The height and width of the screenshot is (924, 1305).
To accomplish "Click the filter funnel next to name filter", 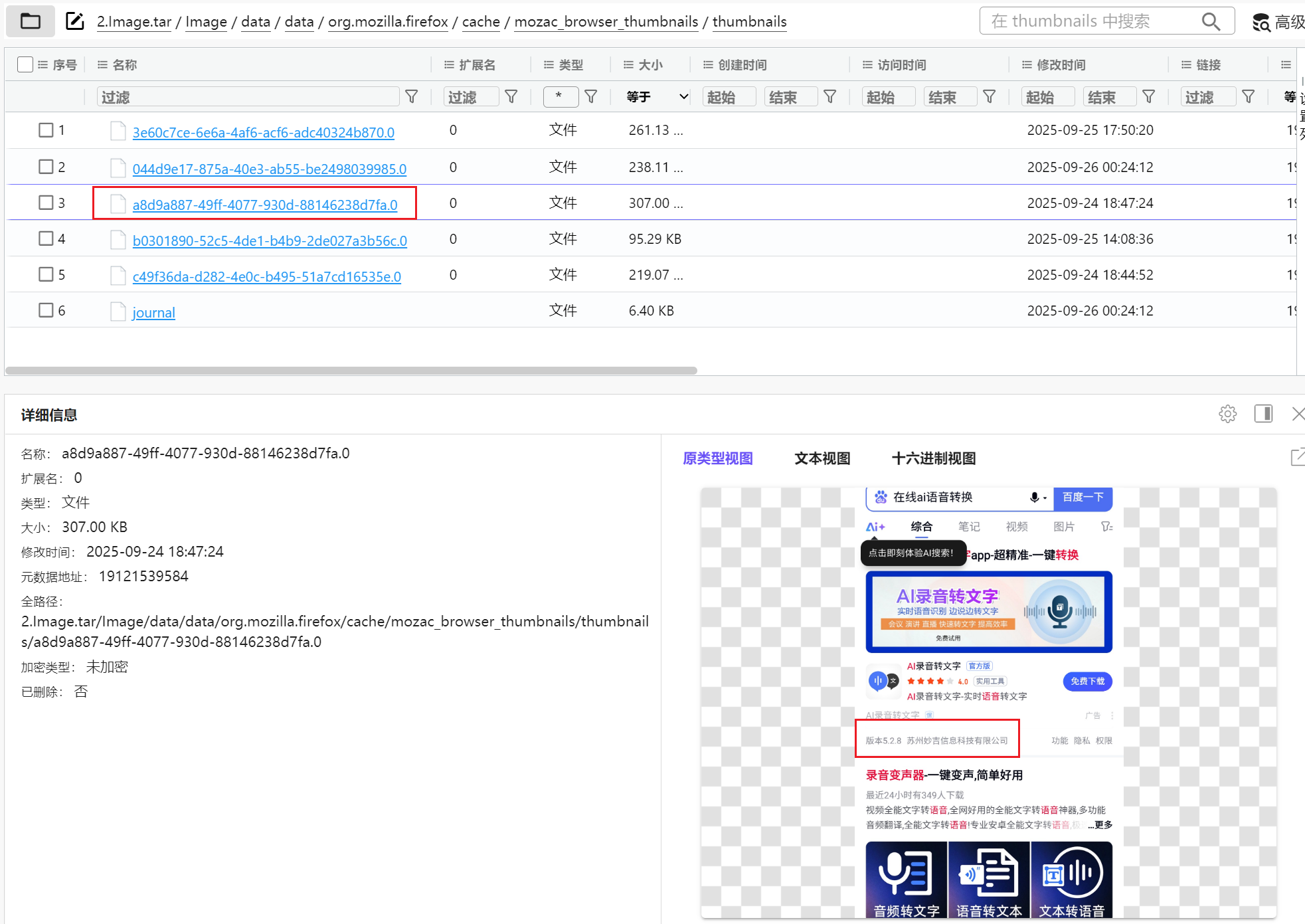I will [x=412, y=97].
